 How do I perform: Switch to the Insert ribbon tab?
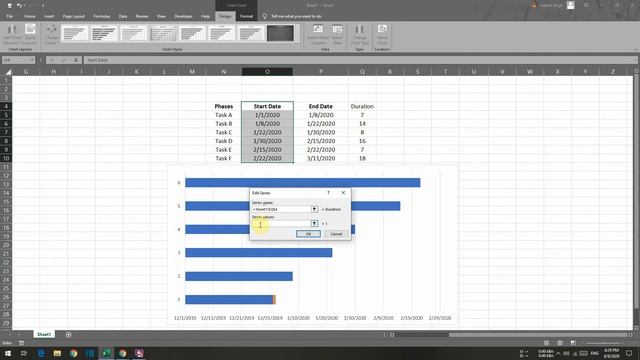[x=49, y=16]
